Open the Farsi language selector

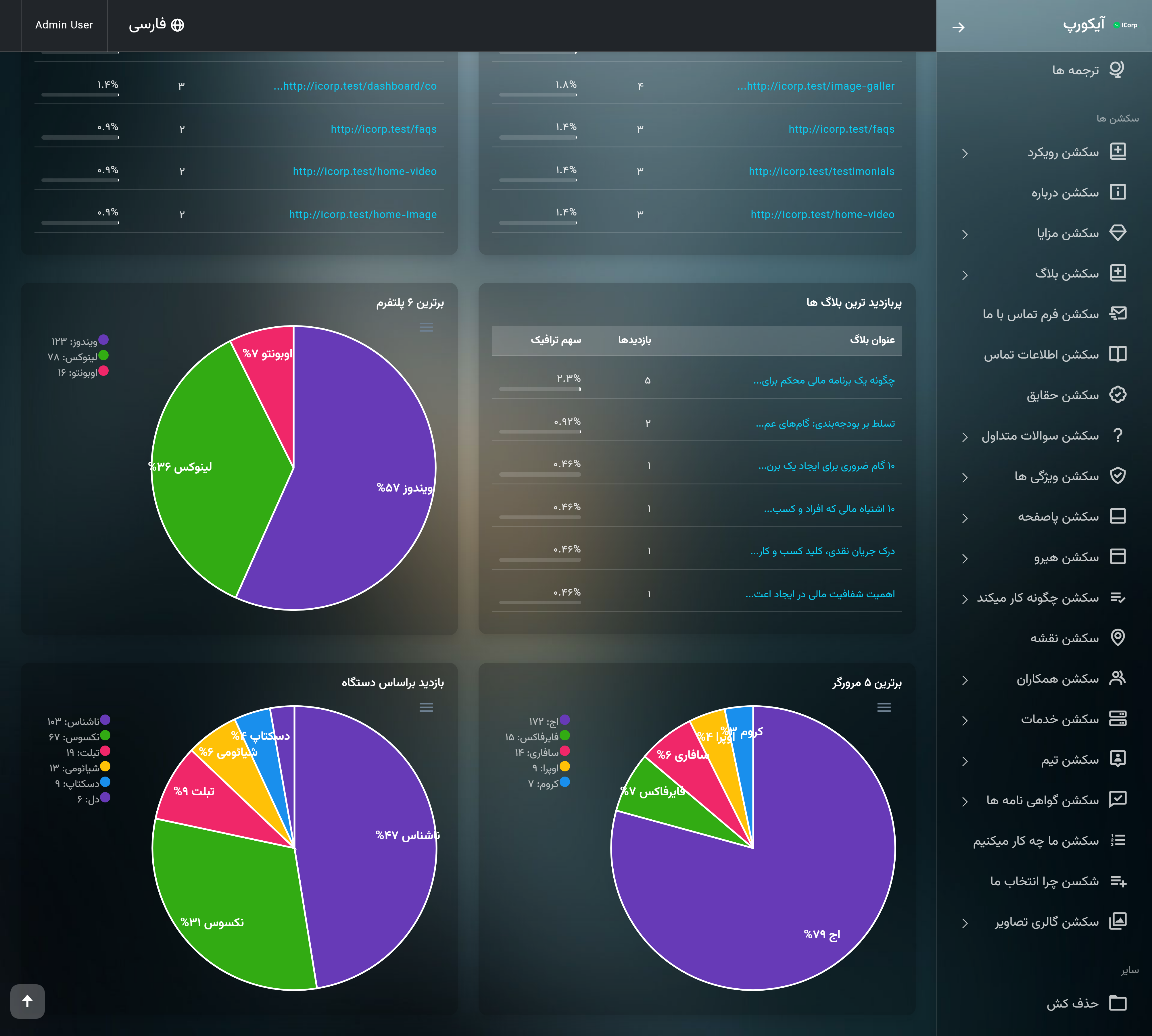pyautogui.click(x=156, y=25)
